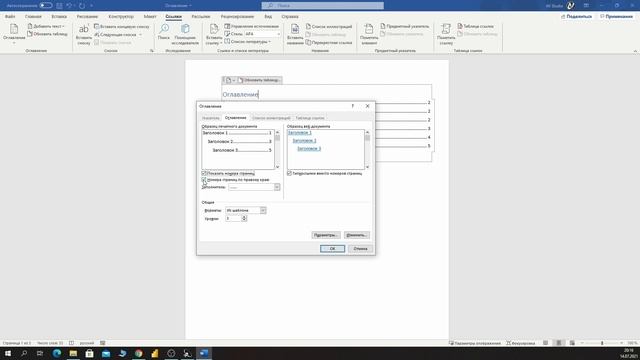The width and height of the screenshot is (640, 360).
Task: Open the Edge browser from the taskbar
Action: tap(57, 353)
